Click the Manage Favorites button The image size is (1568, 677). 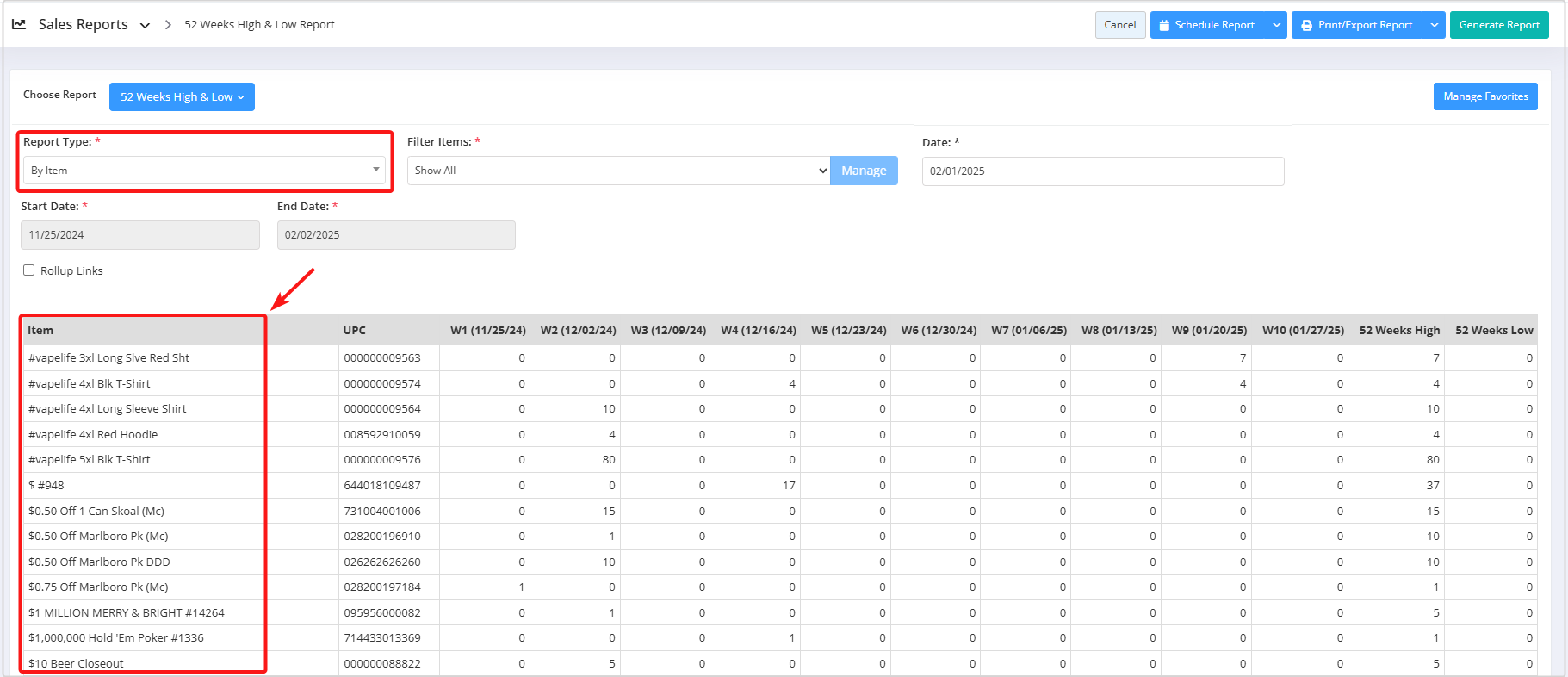[x=1484, y=96]
